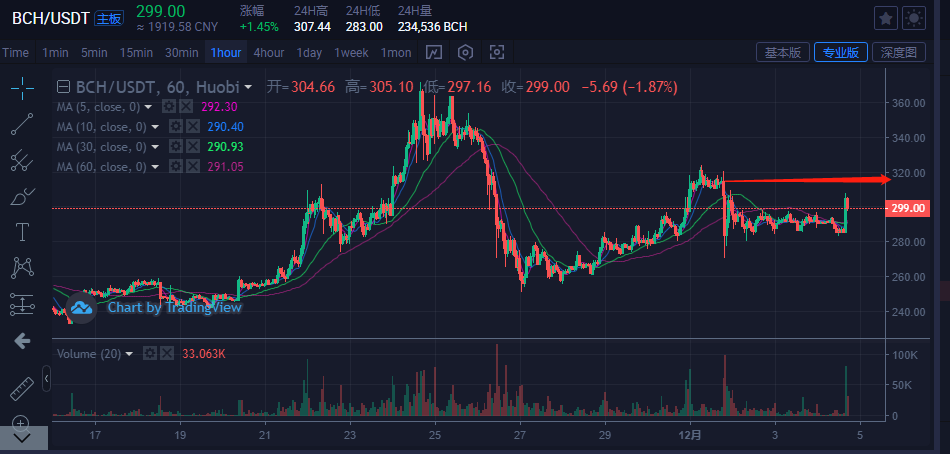Click the 299.00 current price label on axis
This screenshot has height=454, width=950.
(x=908, y=209)
